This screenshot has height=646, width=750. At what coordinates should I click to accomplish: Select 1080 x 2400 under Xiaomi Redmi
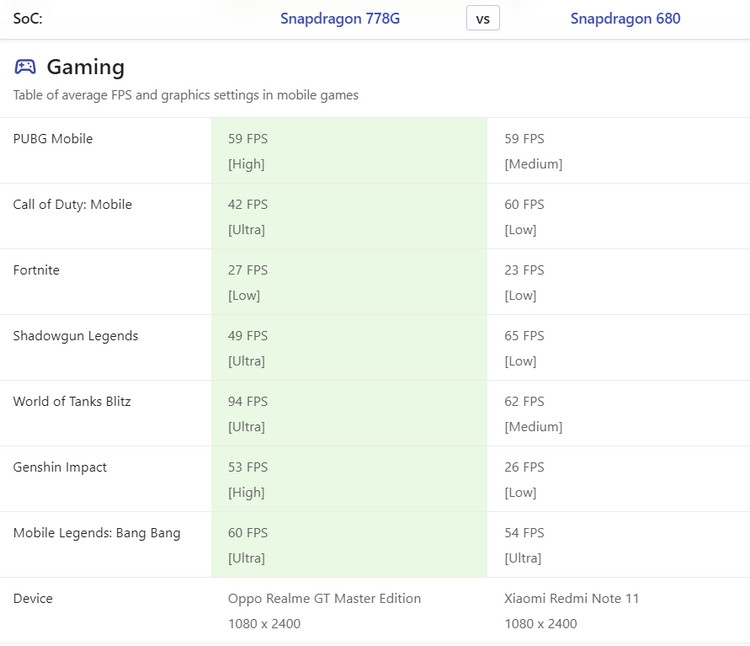click(540, 624)
